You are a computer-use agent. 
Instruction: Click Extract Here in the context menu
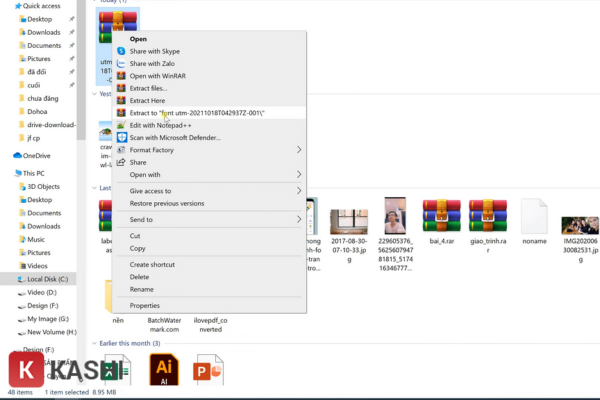147,101
